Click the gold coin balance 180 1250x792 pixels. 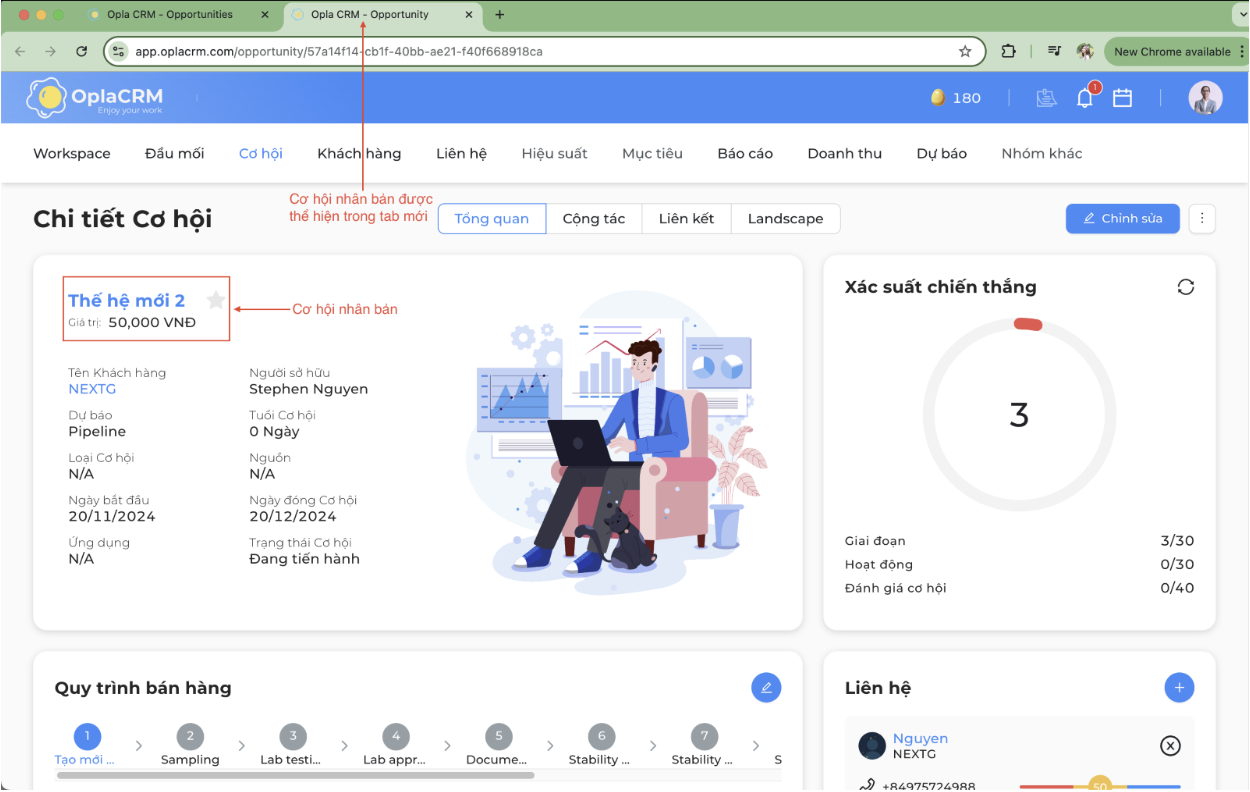pos(955,98)
